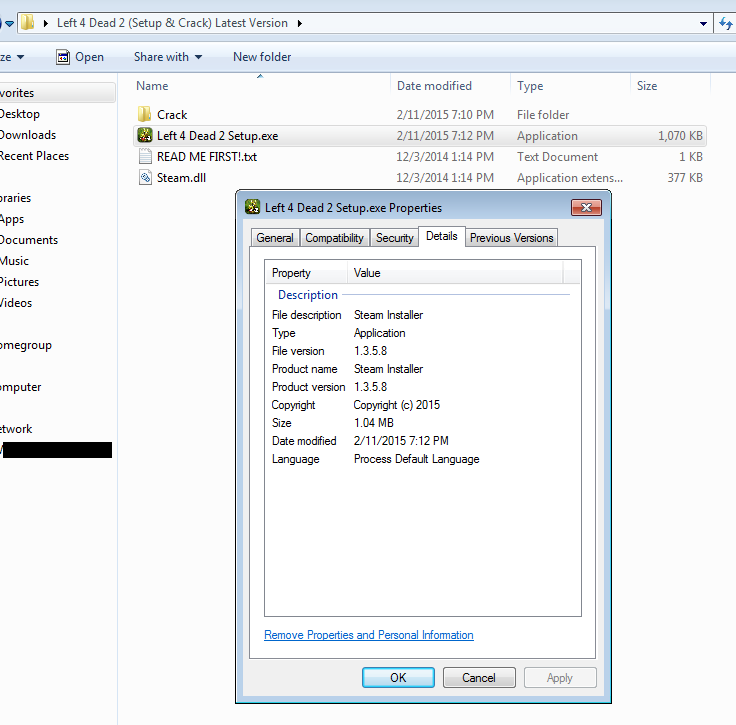This screenshot has height=725, width=736.
Task: Select the Crack folder icon
Action: (x=144, y=115)
